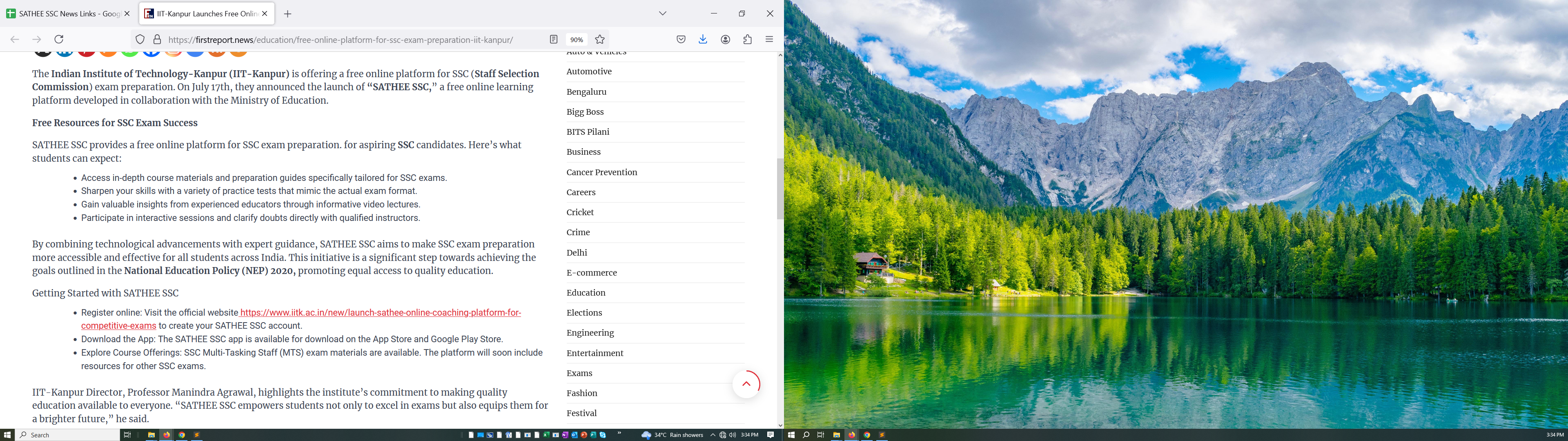Bookmark this page with the star icon

[x=600, y=40]
